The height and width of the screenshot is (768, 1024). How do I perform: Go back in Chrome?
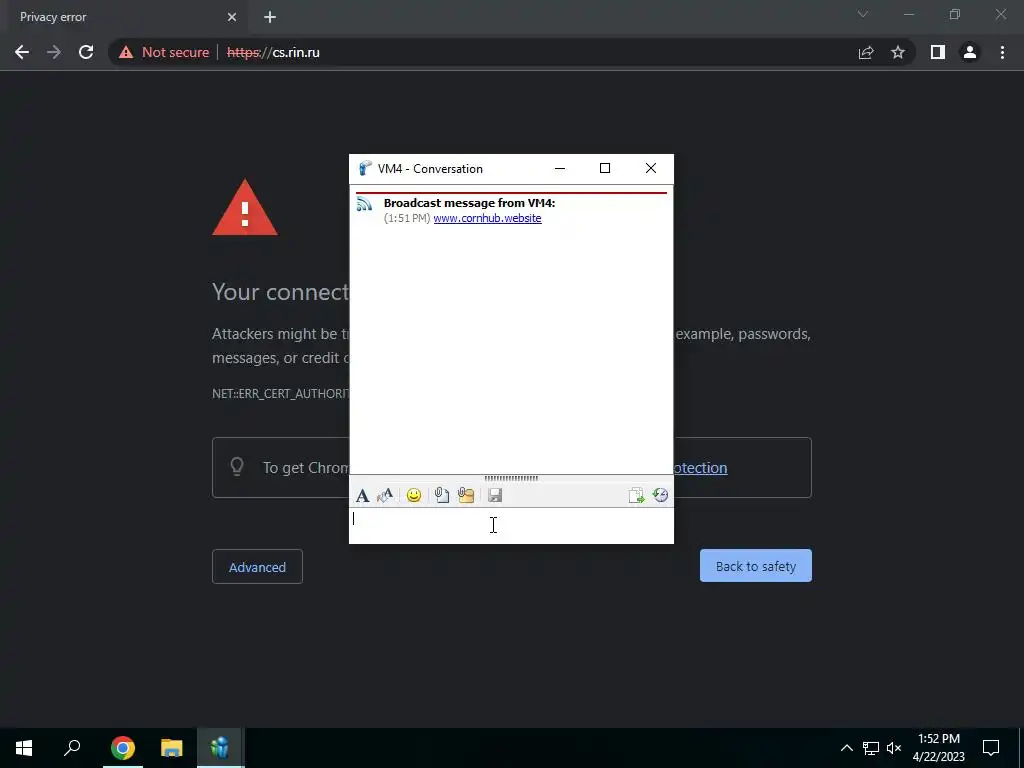pos(22,52)
